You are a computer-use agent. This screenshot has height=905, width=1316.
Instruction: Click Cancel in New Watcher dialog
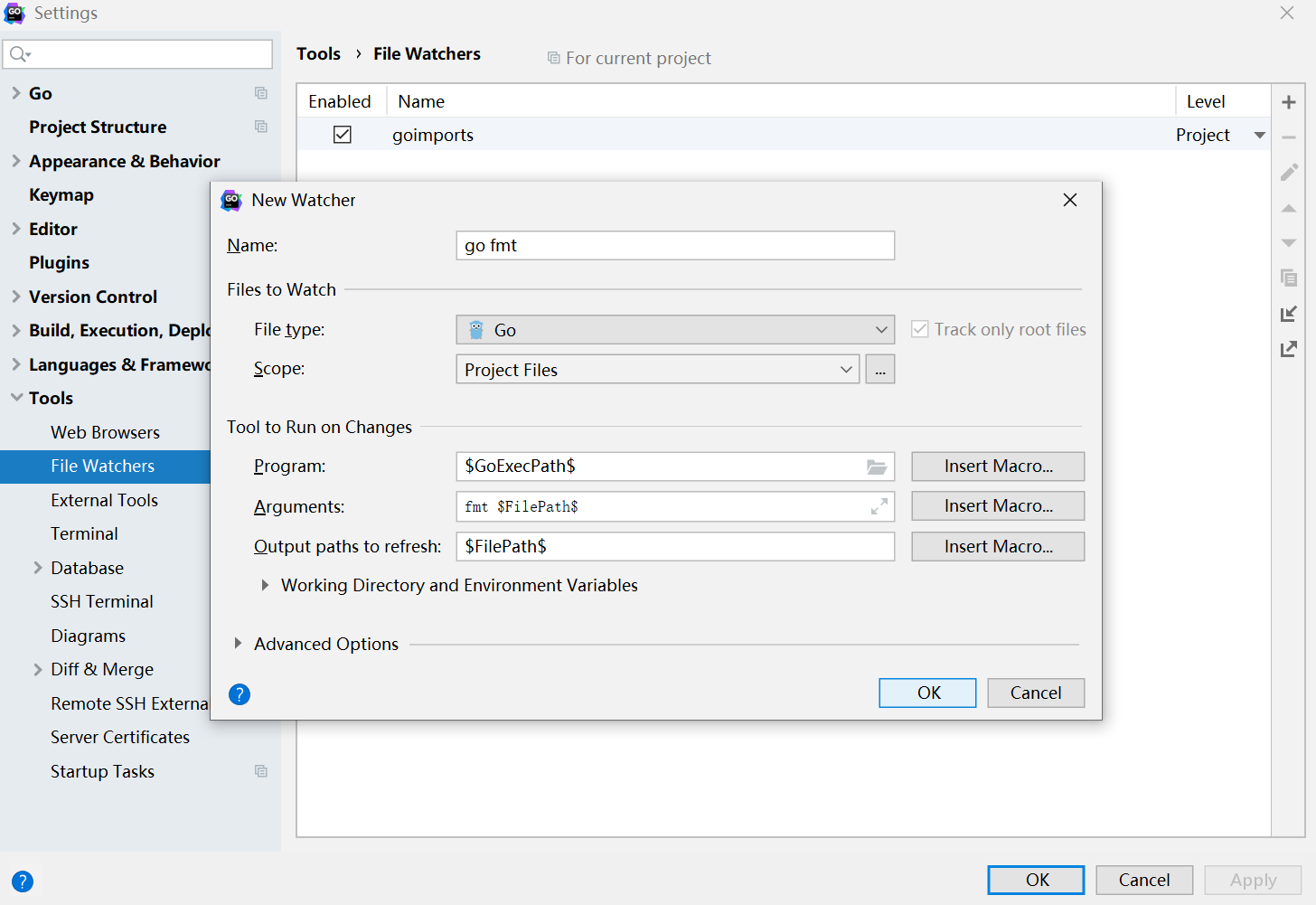1036,693
